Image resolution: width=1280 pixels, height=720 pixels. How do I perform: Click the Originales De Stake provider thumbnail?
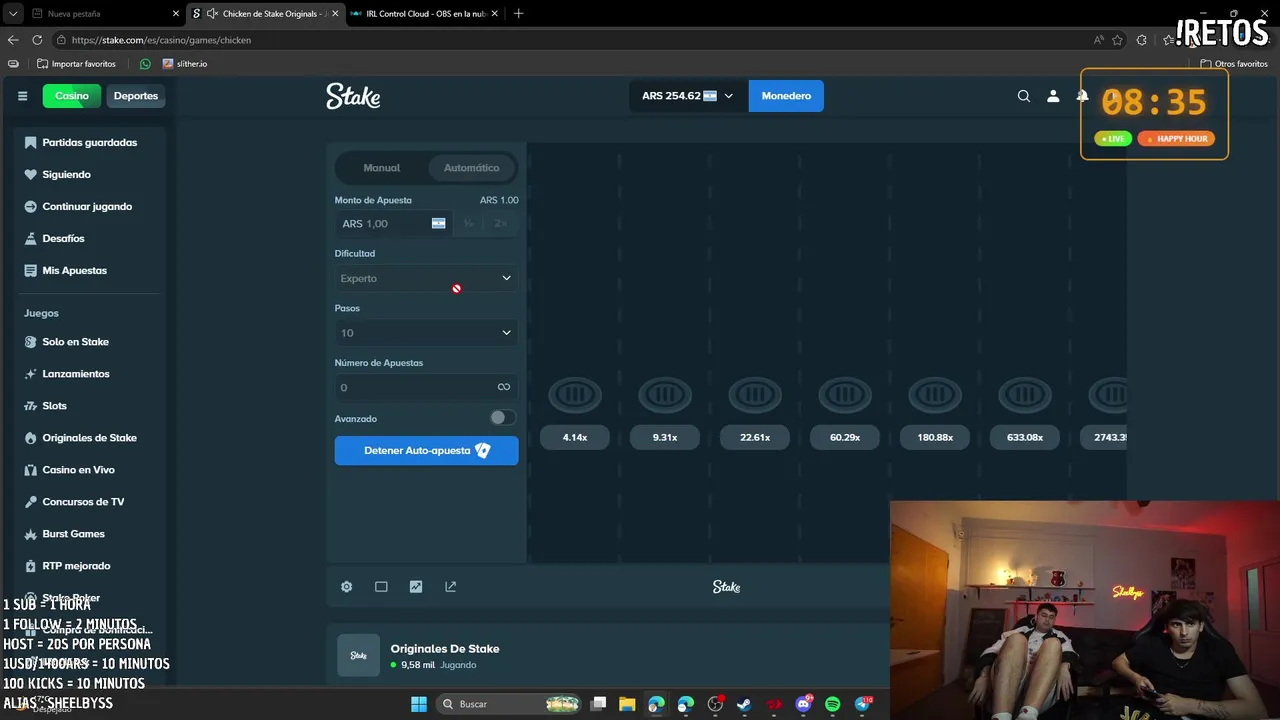[x=358, y=655]
